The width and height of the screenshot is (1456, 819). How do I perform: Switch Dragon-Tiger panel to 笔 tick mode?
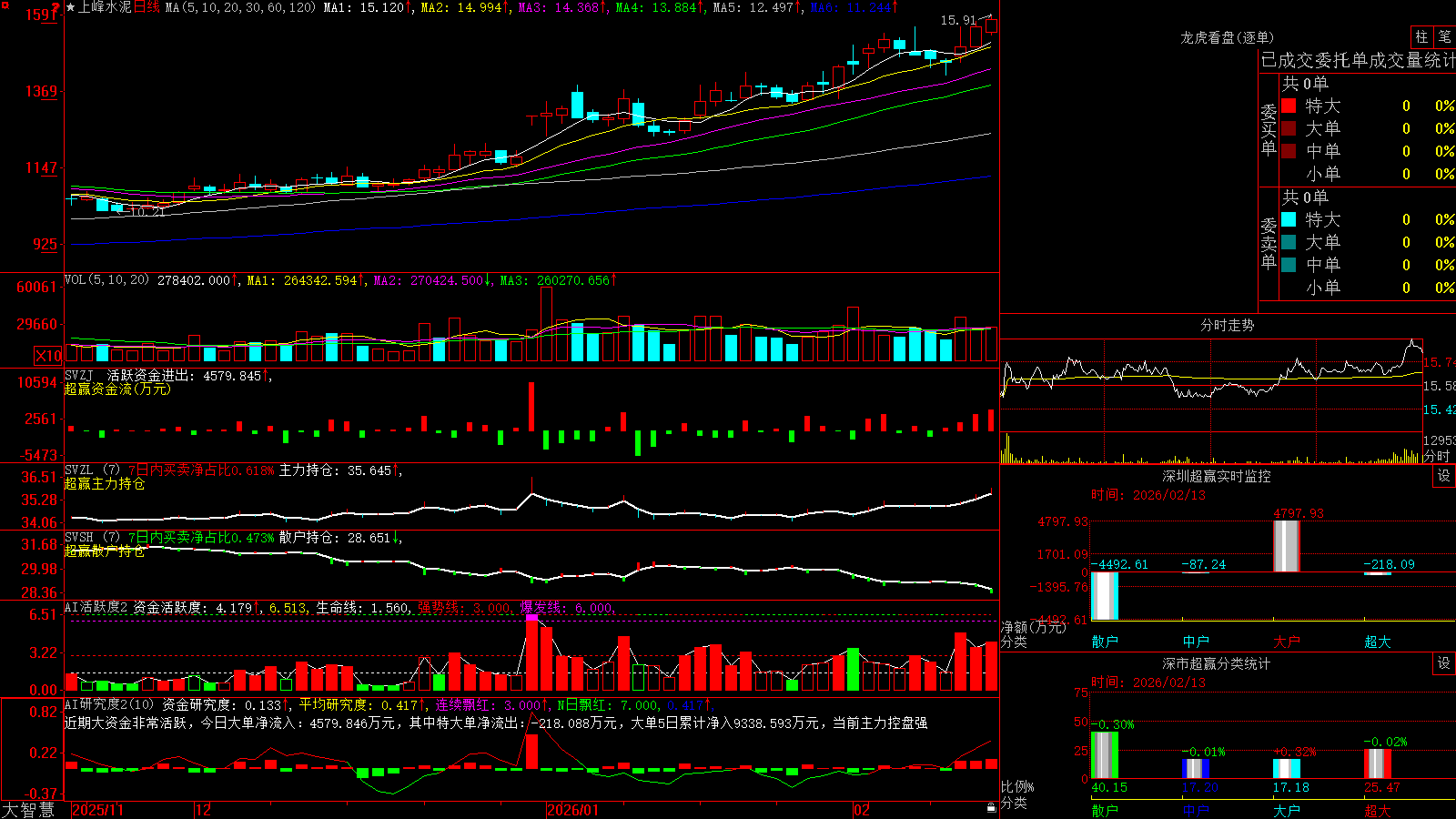click(1444, 37)
